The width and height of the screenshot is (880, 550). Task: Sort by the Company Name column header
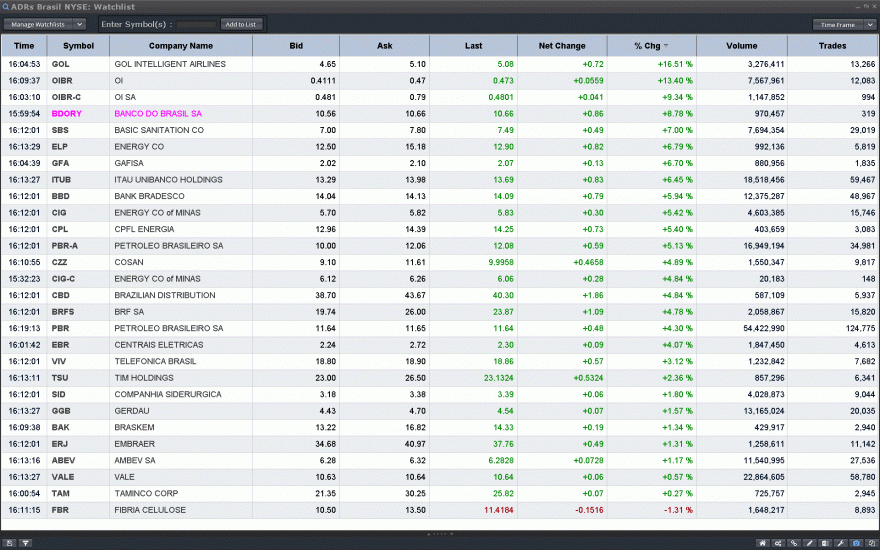pos(181,46)
